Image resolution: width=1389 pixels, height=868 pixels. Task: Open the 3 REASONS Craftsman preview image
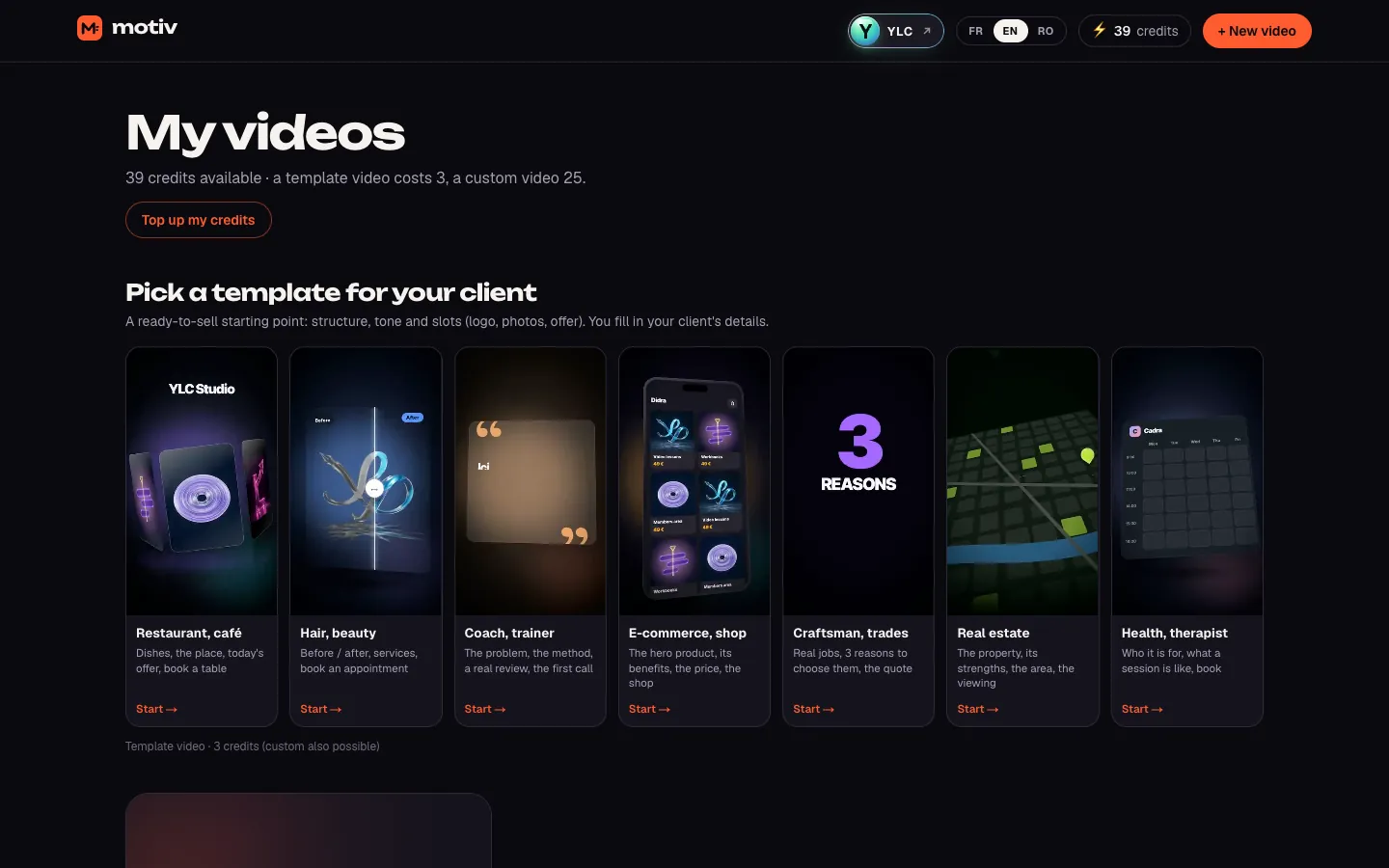point(858,481)
